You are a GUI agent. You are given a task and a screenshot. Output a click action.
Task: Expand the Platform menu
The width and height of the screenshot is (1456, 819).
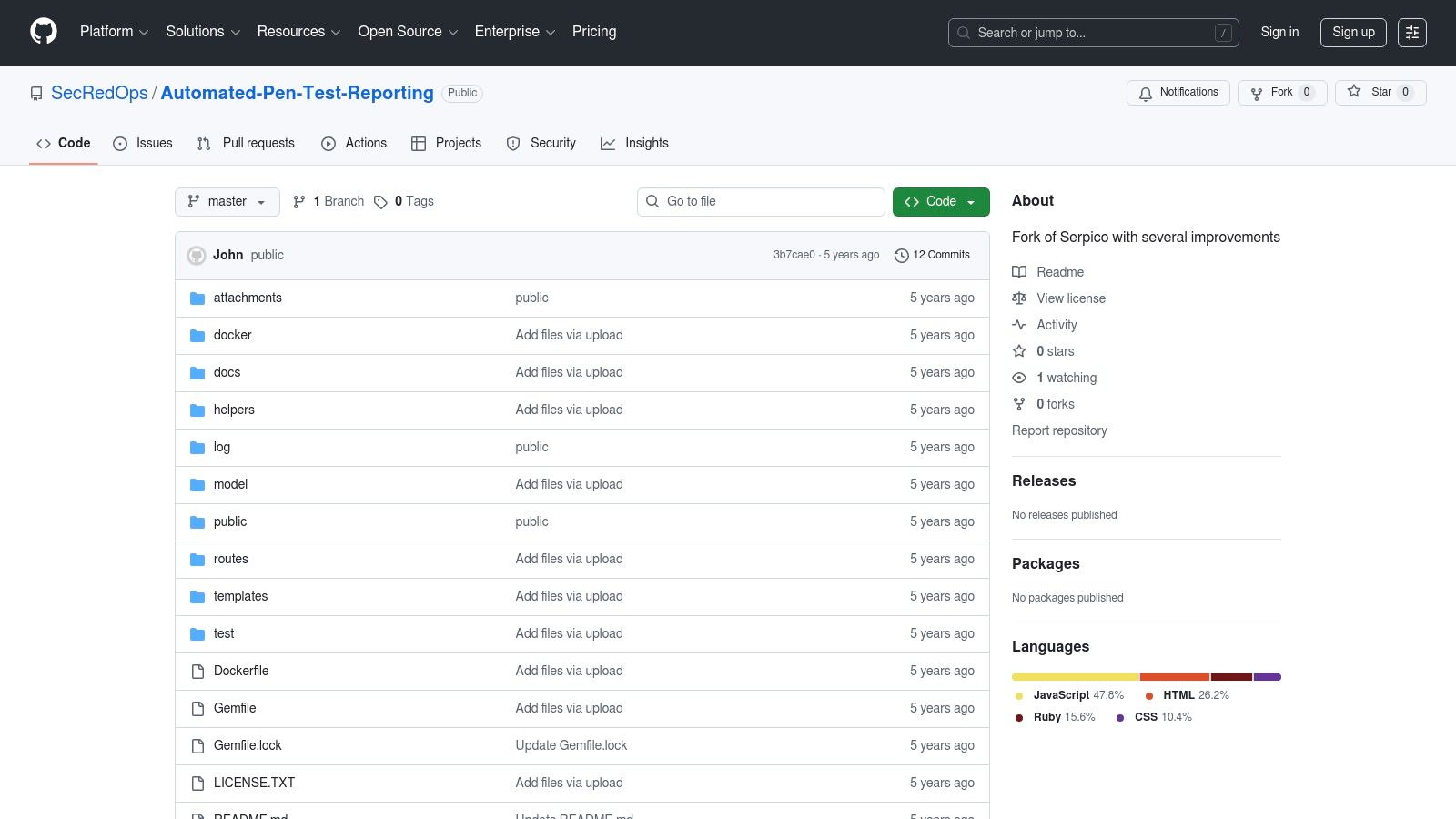[x=114, y=32]
